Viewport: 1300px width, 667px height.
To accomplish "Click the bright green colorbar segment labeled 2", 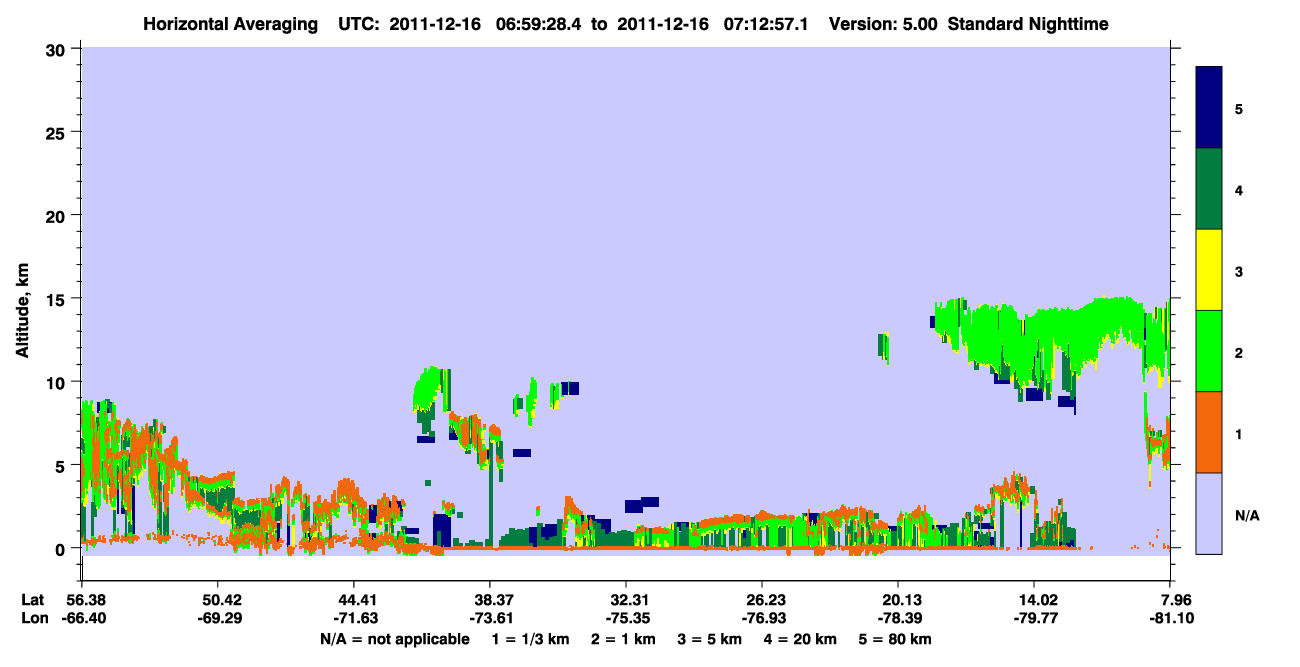I will click(x=1209, y=351).
